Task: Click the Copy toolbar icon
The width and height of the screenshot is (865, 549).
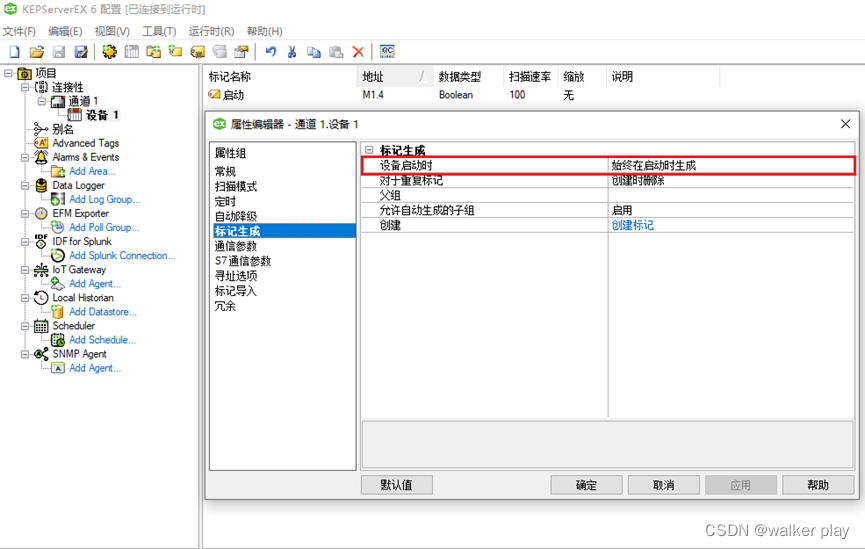Action: tap(314, 52)
